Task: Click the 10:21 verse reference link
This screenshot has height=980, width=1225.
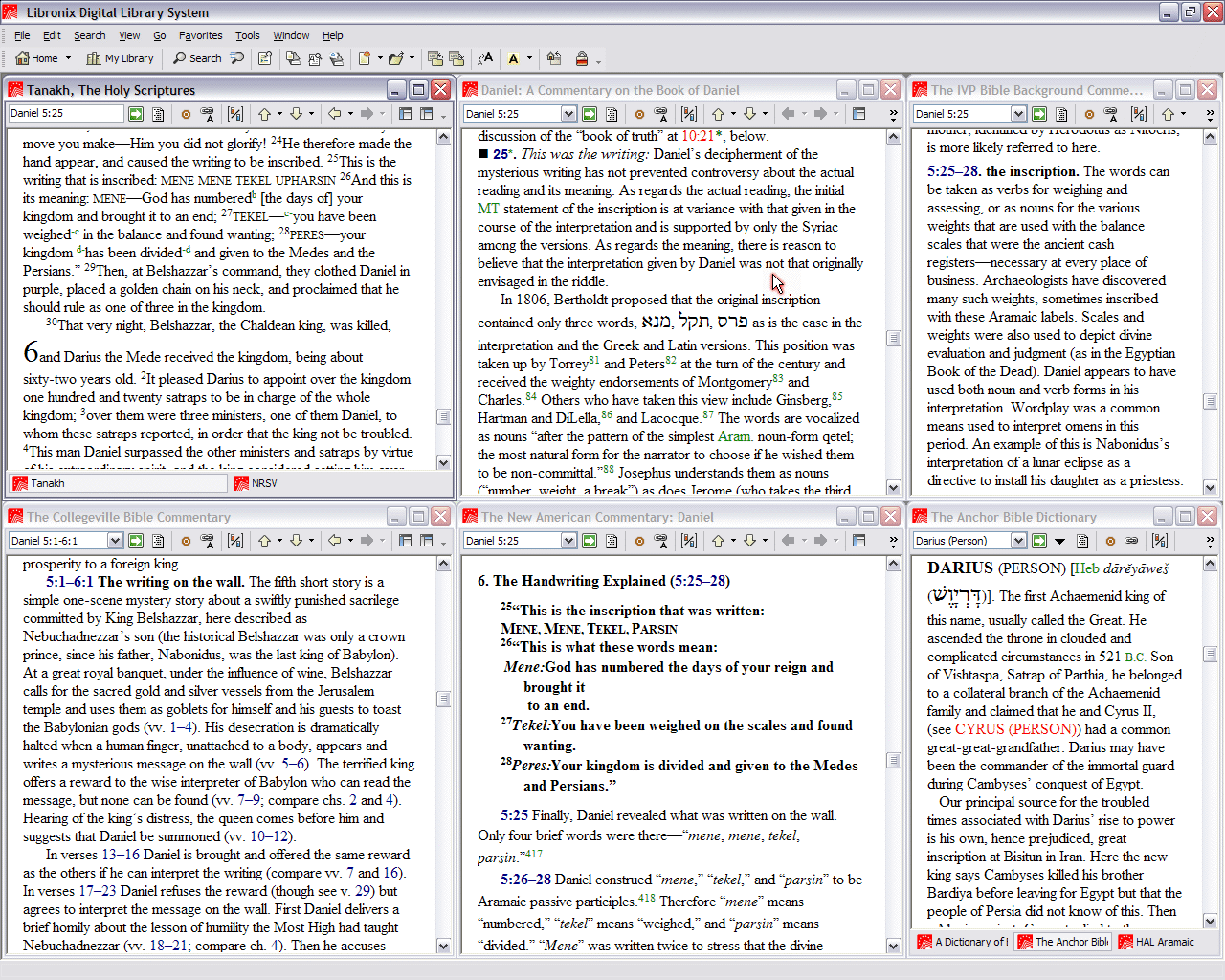Action: [x=698, y=136]
